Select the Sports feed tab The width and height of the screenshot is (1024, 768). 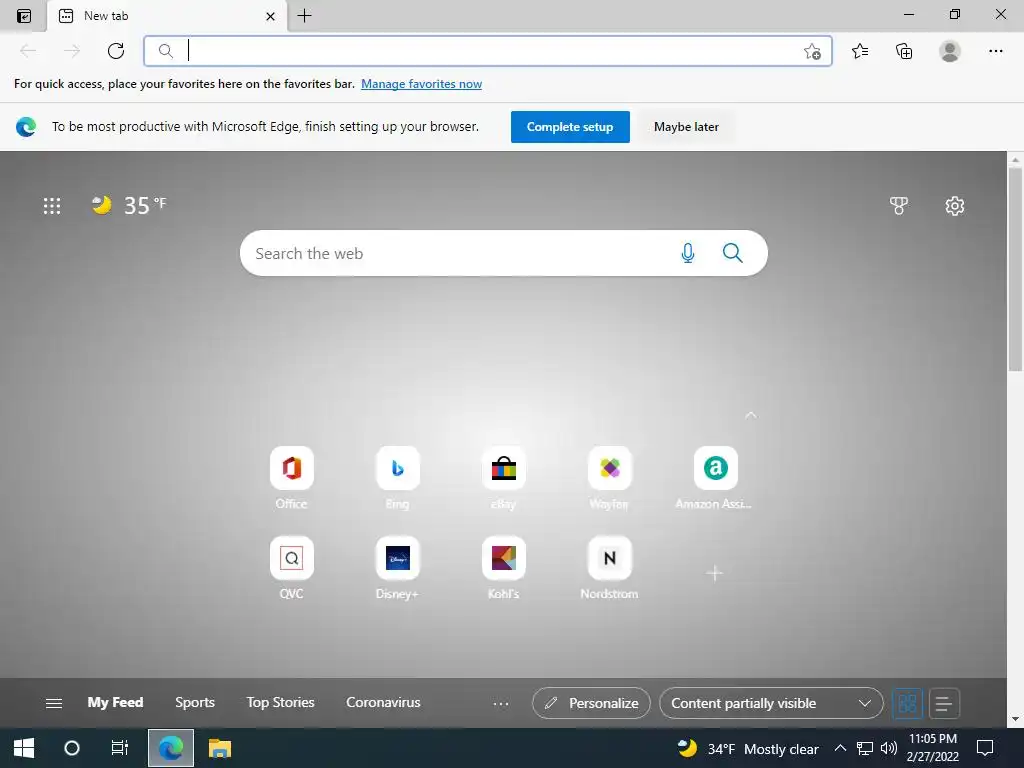pyautogui.click(x=195, y=703)
